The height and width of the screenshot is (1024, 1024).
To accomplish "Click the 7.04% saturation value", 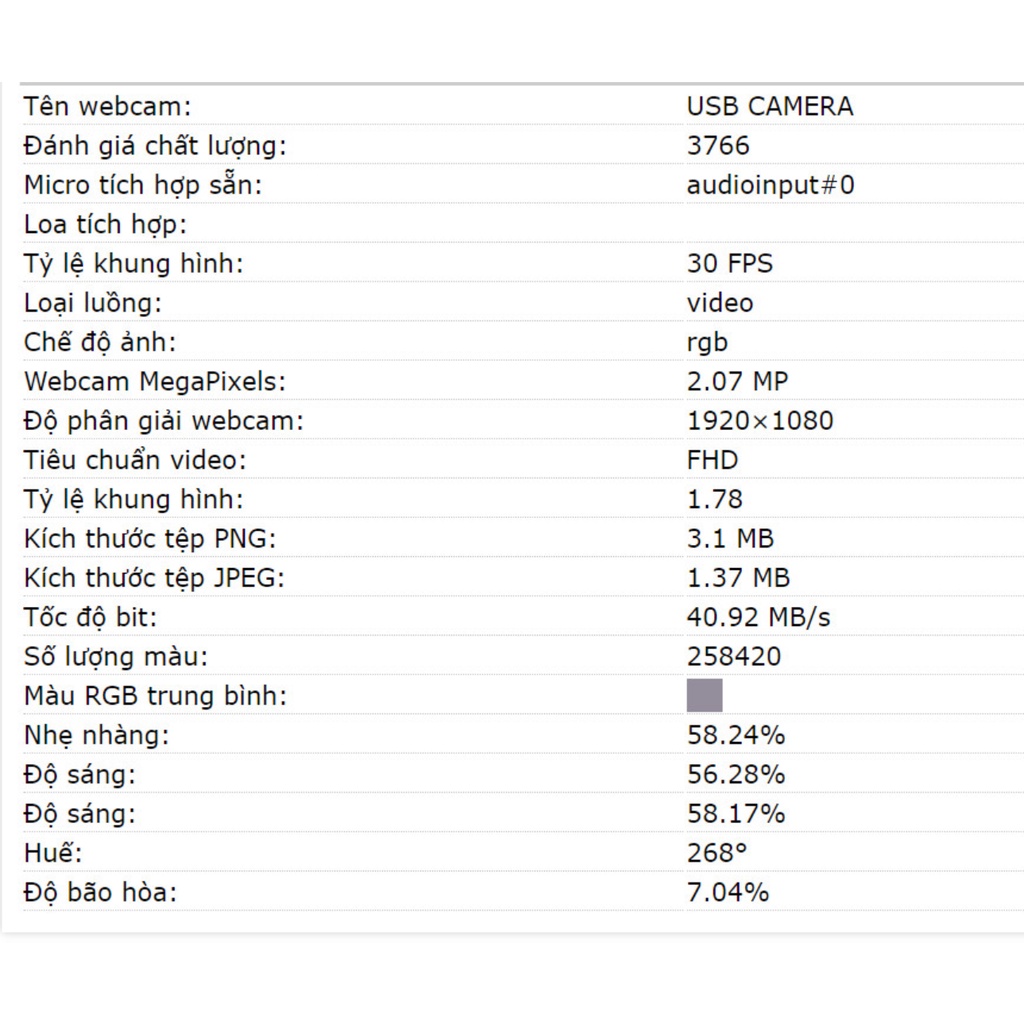I will pyautogui.click(x=728, y=892).
